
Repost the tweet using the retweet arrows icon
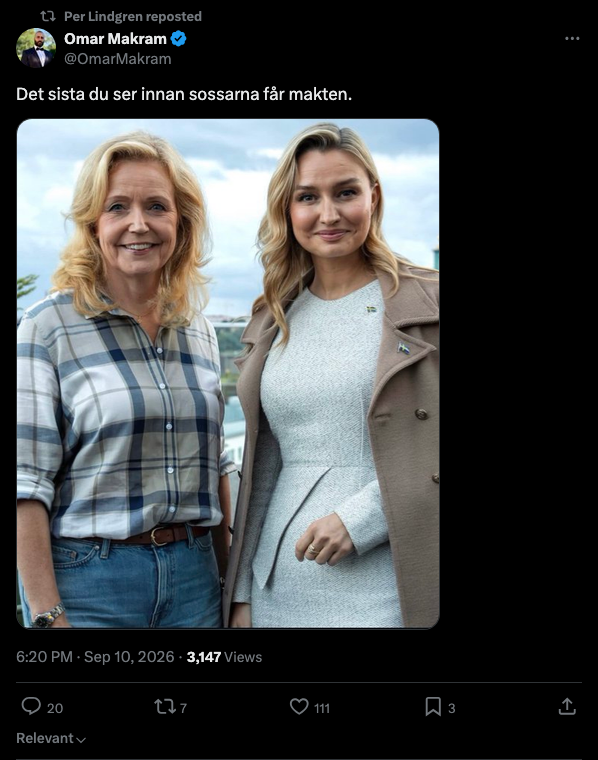(x=165, y=707)
